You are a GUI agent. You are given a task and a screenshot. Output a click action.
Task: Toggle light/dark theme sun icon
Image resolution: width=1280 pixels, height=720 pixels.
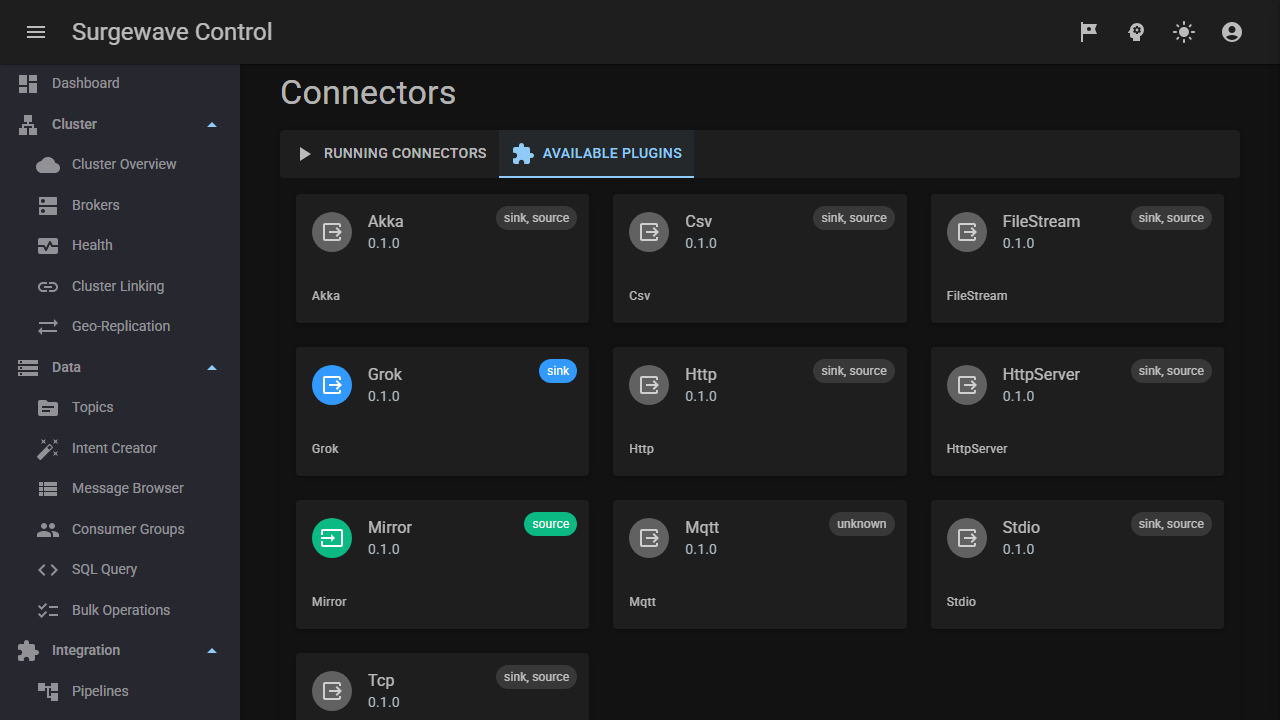[1184, 32]
